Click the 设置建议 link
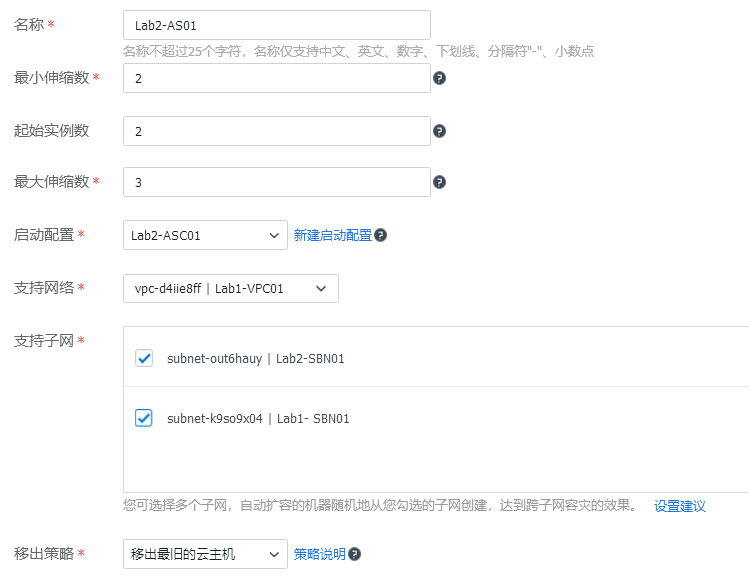The image size is (749, 579). tap(680, 506)
